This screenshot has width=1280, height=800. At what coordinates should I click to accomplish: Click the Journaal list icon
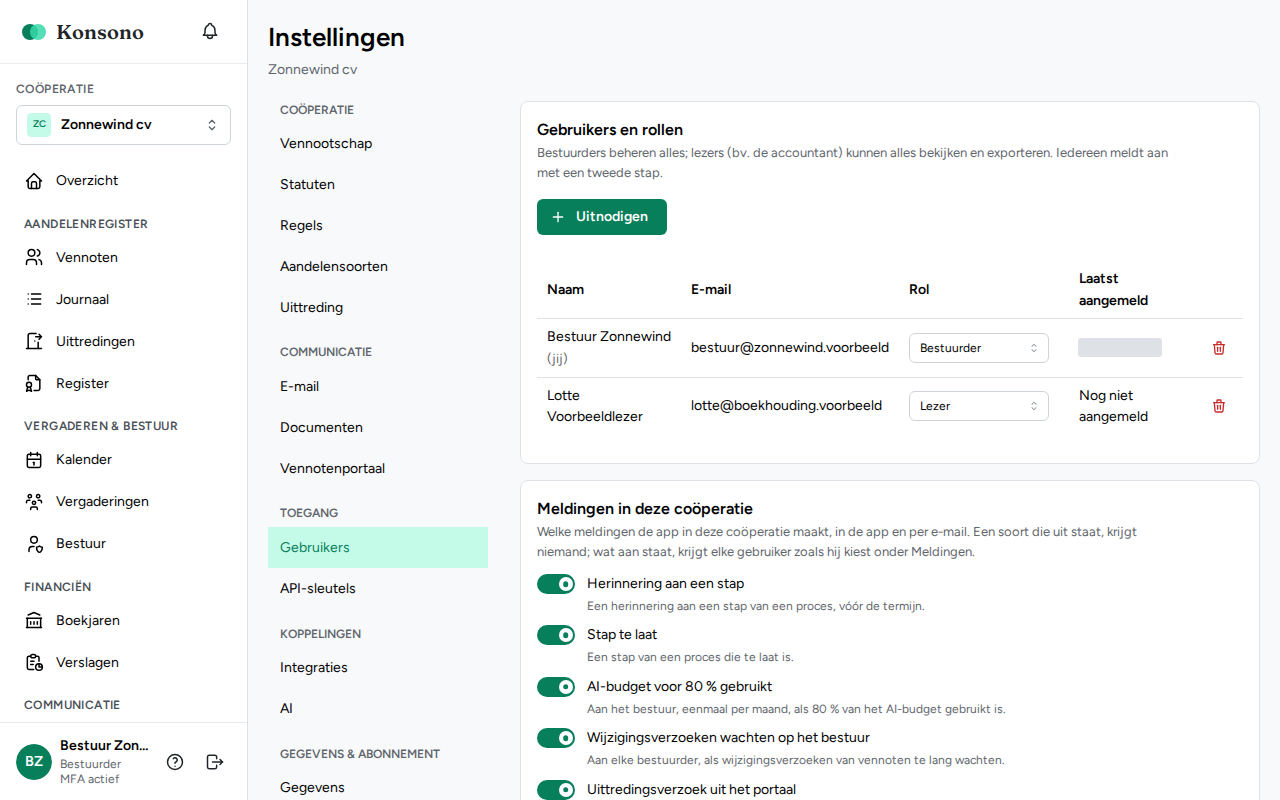[x=34, y=300]
